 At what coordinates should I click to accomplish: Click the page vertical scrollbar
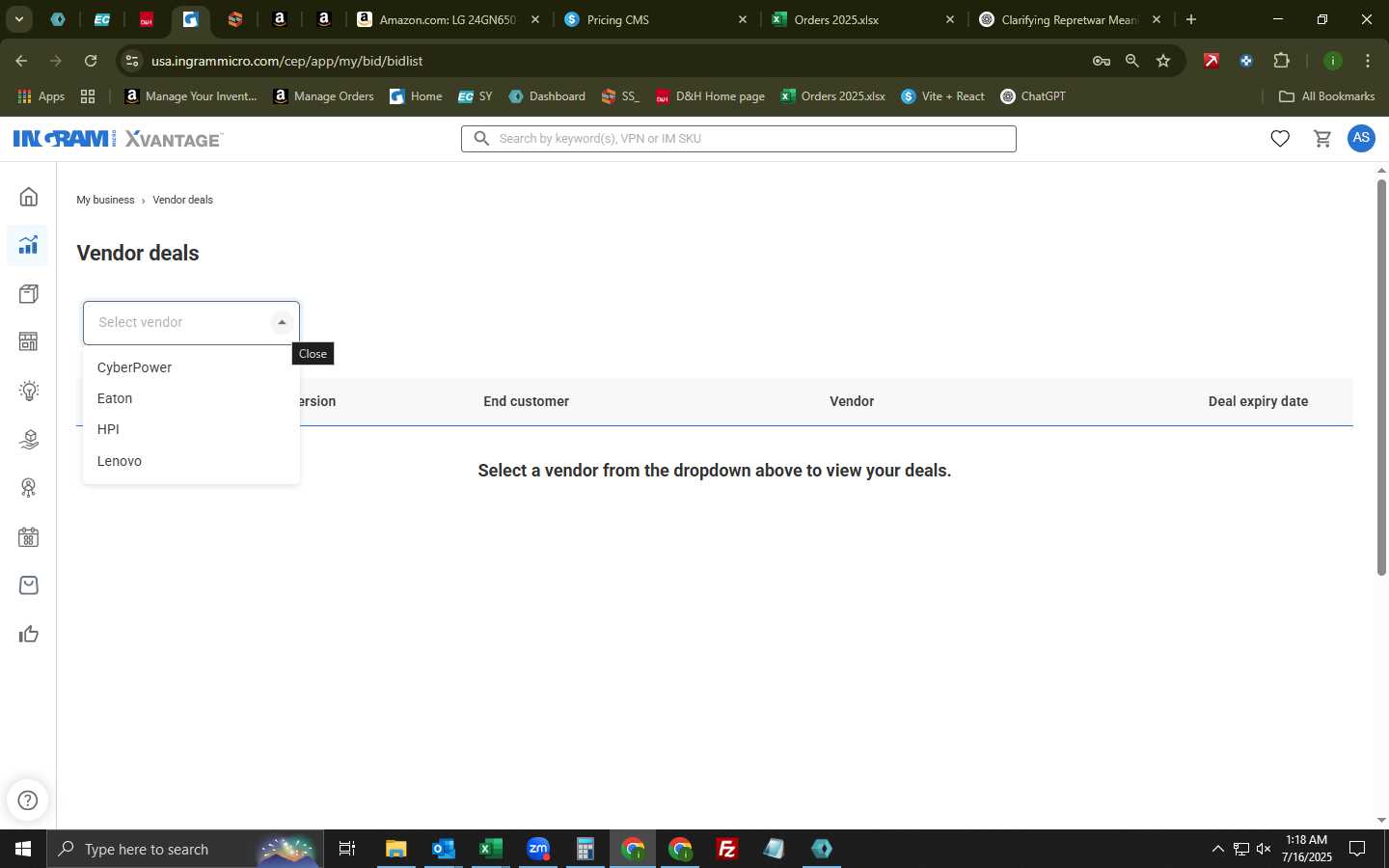(1381, 376)
